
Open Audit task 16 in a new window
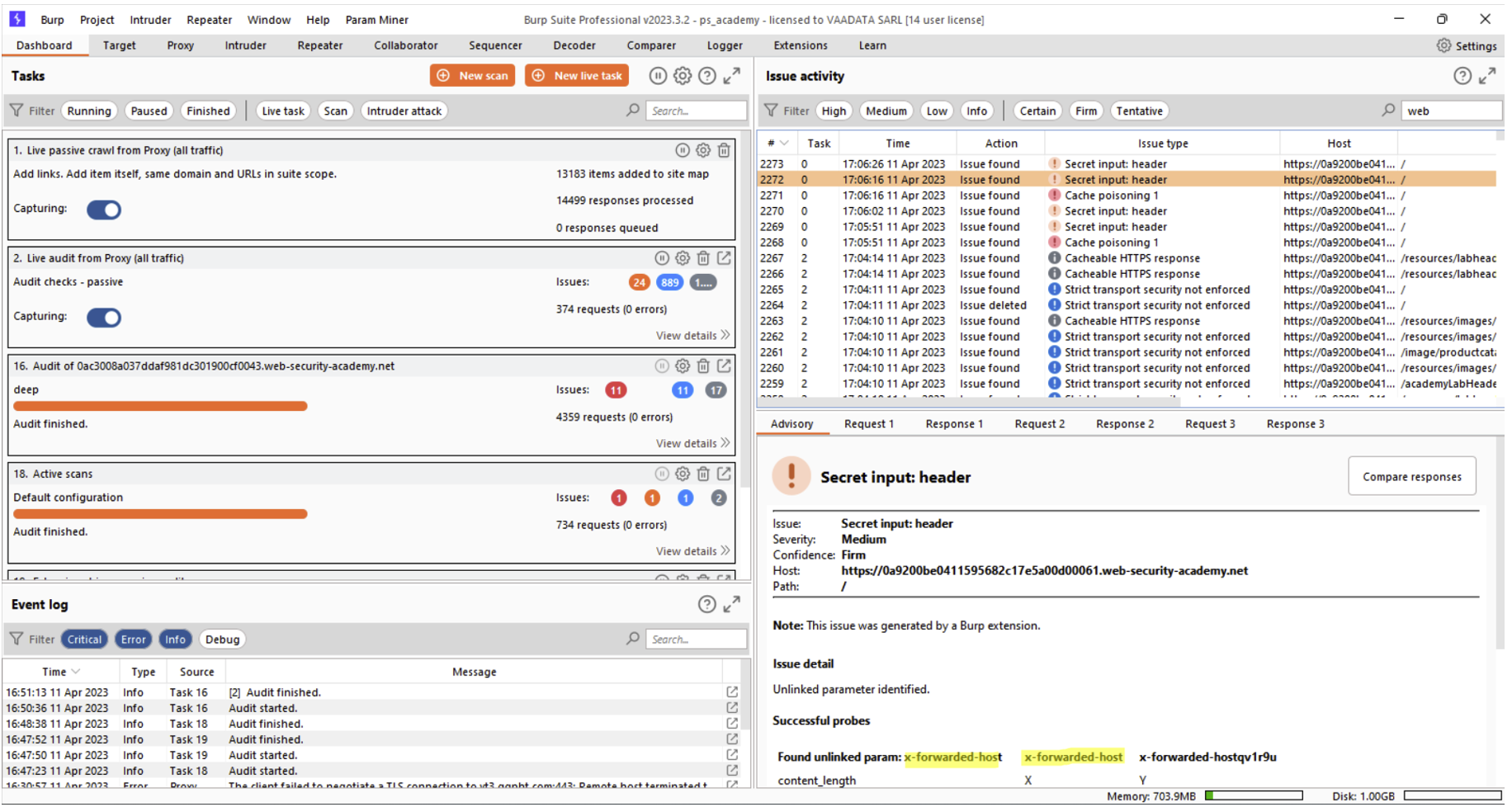point(723,366)
